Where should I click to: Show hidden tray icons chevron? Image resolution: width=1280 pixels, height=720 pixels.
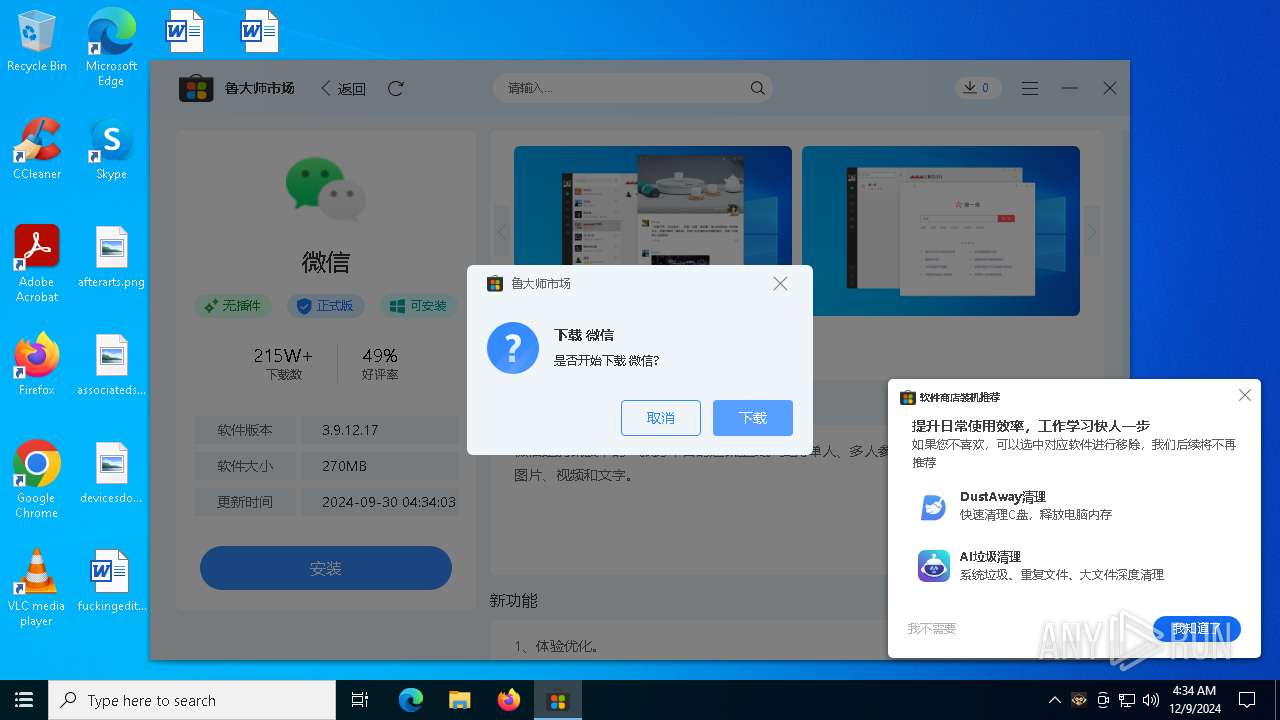(1054, 700)
